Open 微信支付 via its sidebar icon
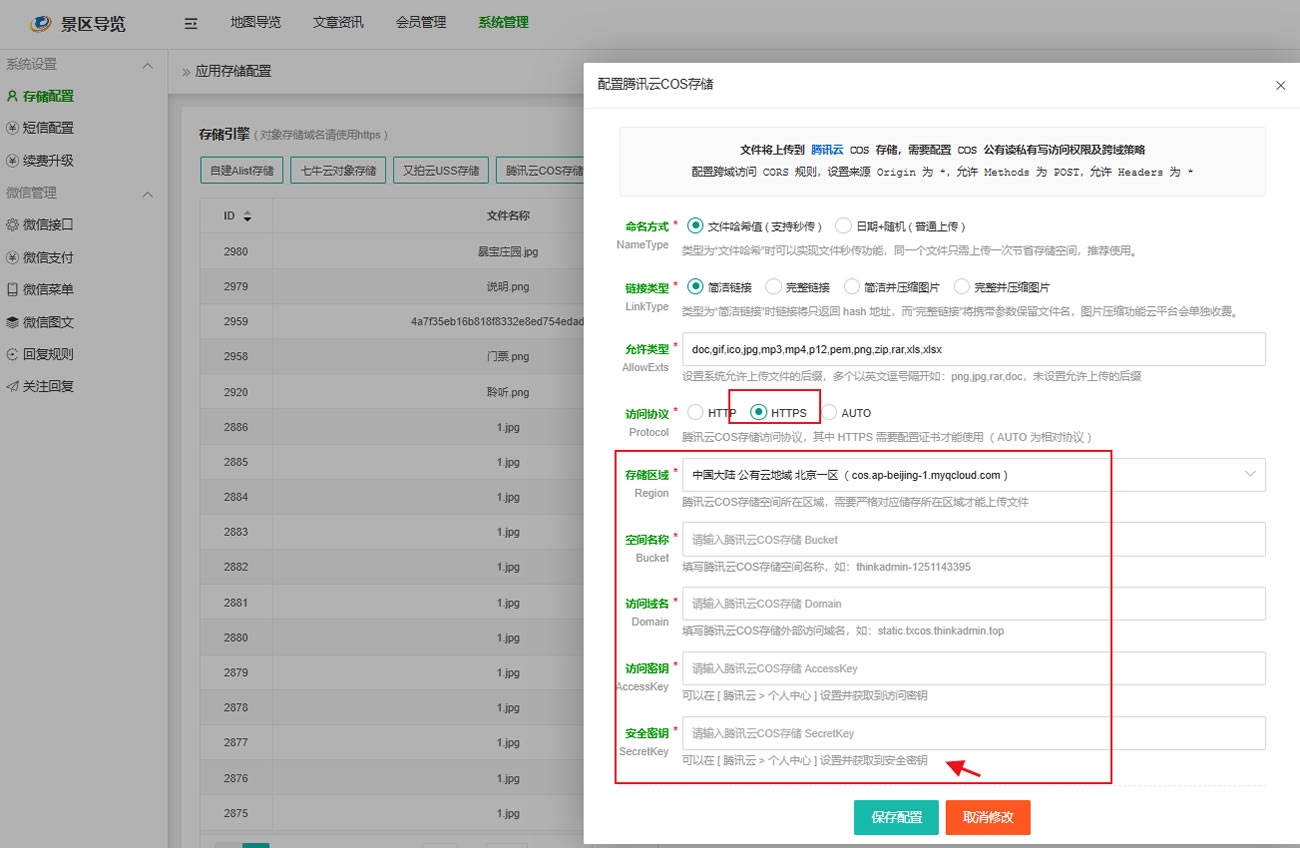1300x848 pixels. (x=12, y=257)
